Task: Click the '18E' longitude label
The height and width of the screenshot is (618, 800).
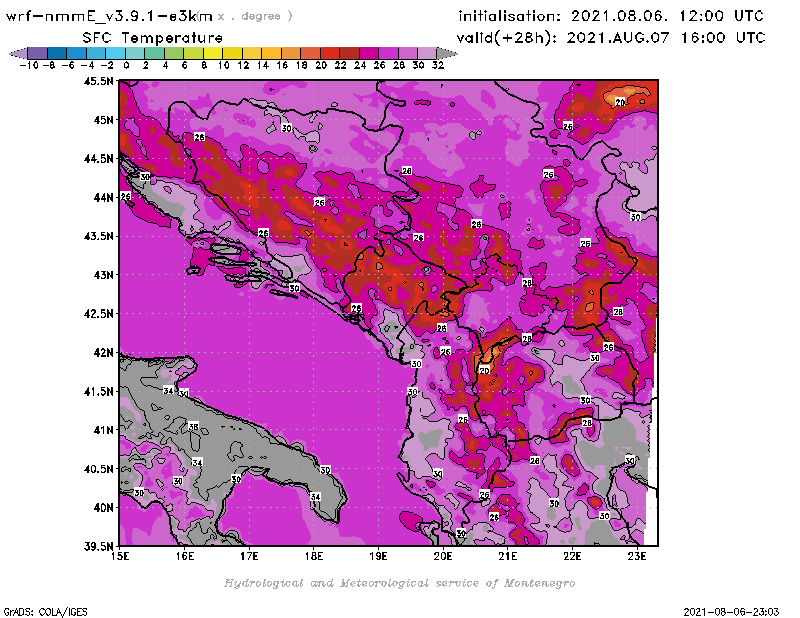Action: pyautogui.click(x=314, y=556)
